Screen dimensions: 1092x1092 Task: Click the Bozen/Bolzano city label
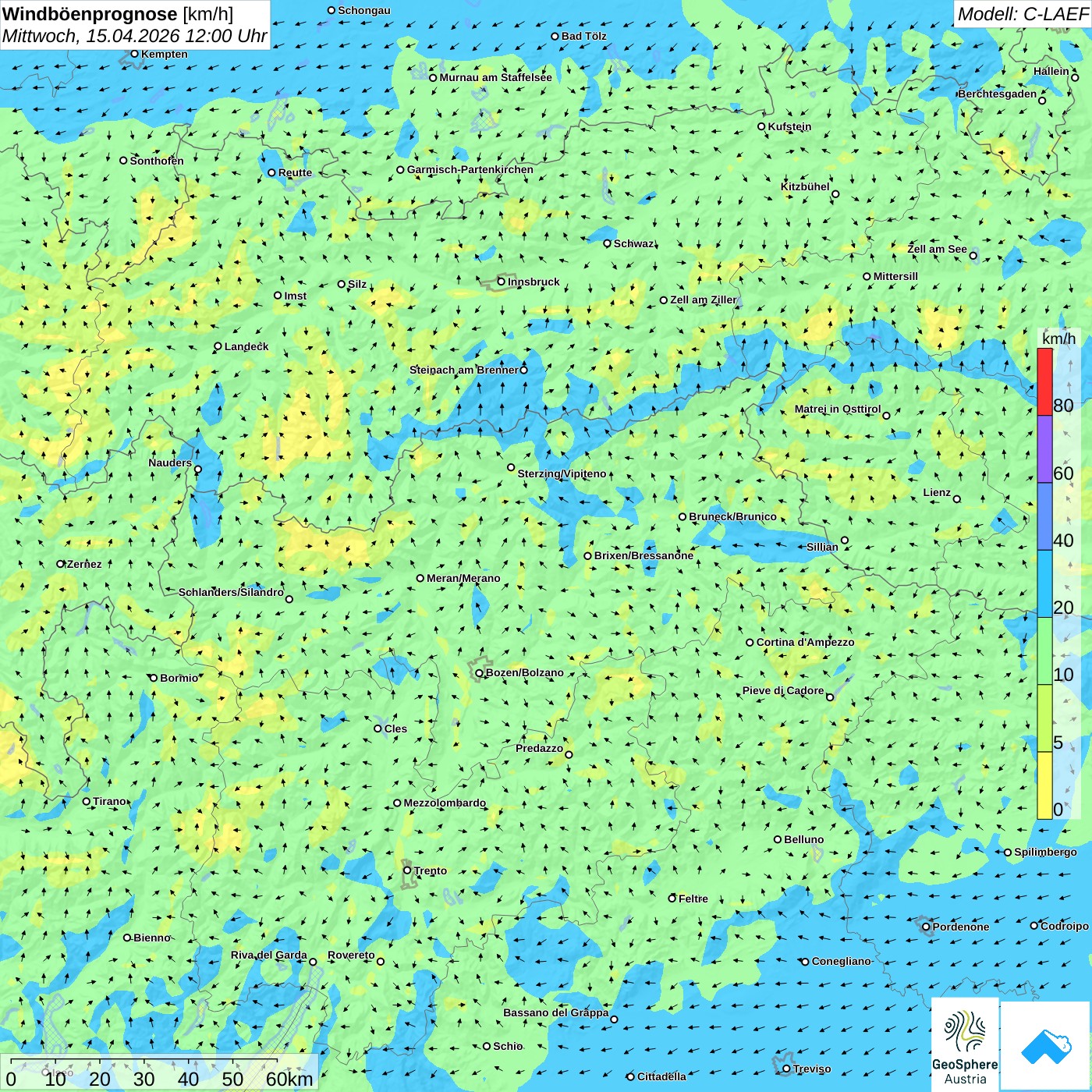(524, 672)
